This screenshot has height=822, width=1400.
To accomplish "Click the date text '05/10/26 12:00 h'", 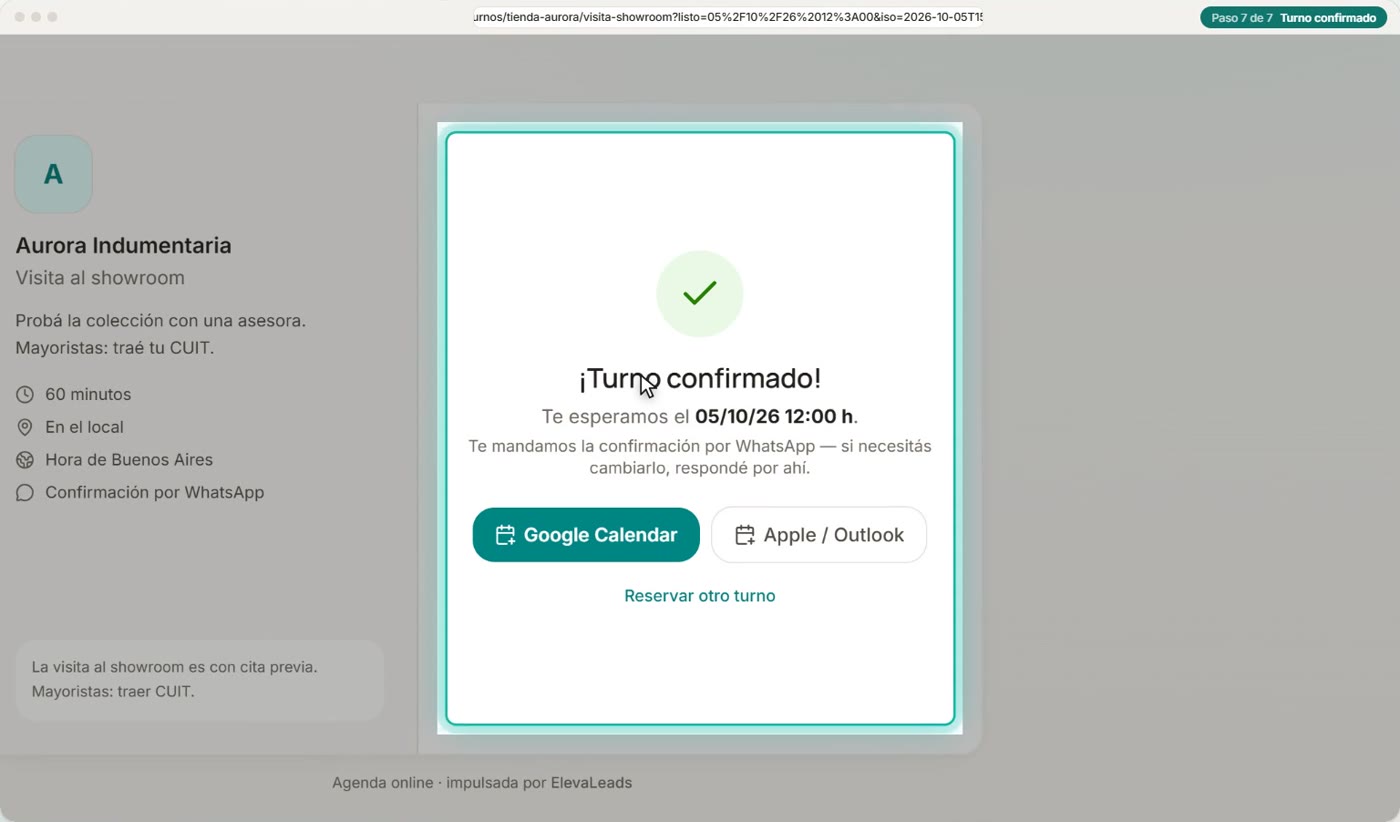I will [774, 416].
